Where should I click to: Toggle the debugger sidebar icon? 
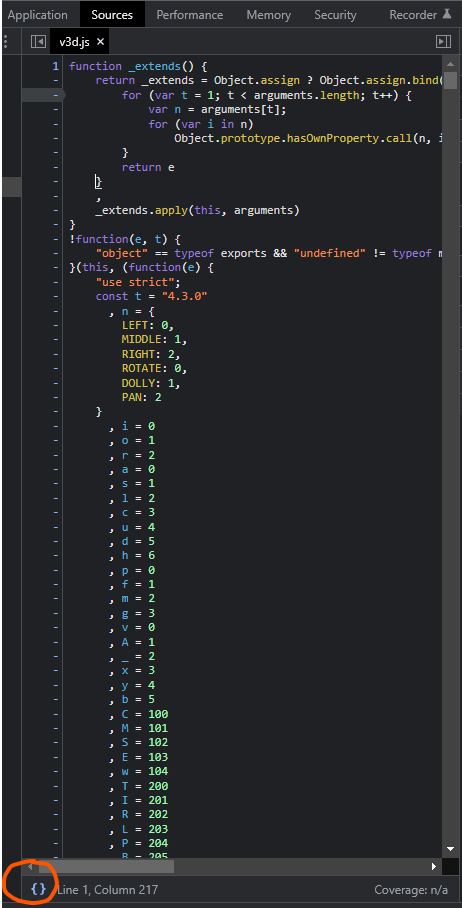coord(443,42)
